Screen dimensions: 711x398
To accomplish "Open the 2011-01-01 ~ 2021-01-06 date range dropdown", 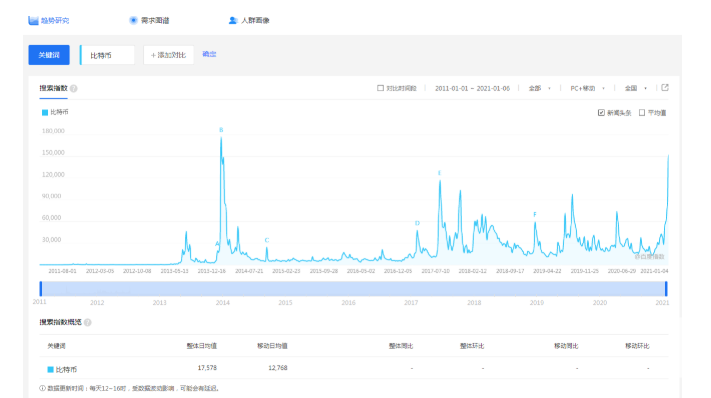I will [x=472, y=88].
